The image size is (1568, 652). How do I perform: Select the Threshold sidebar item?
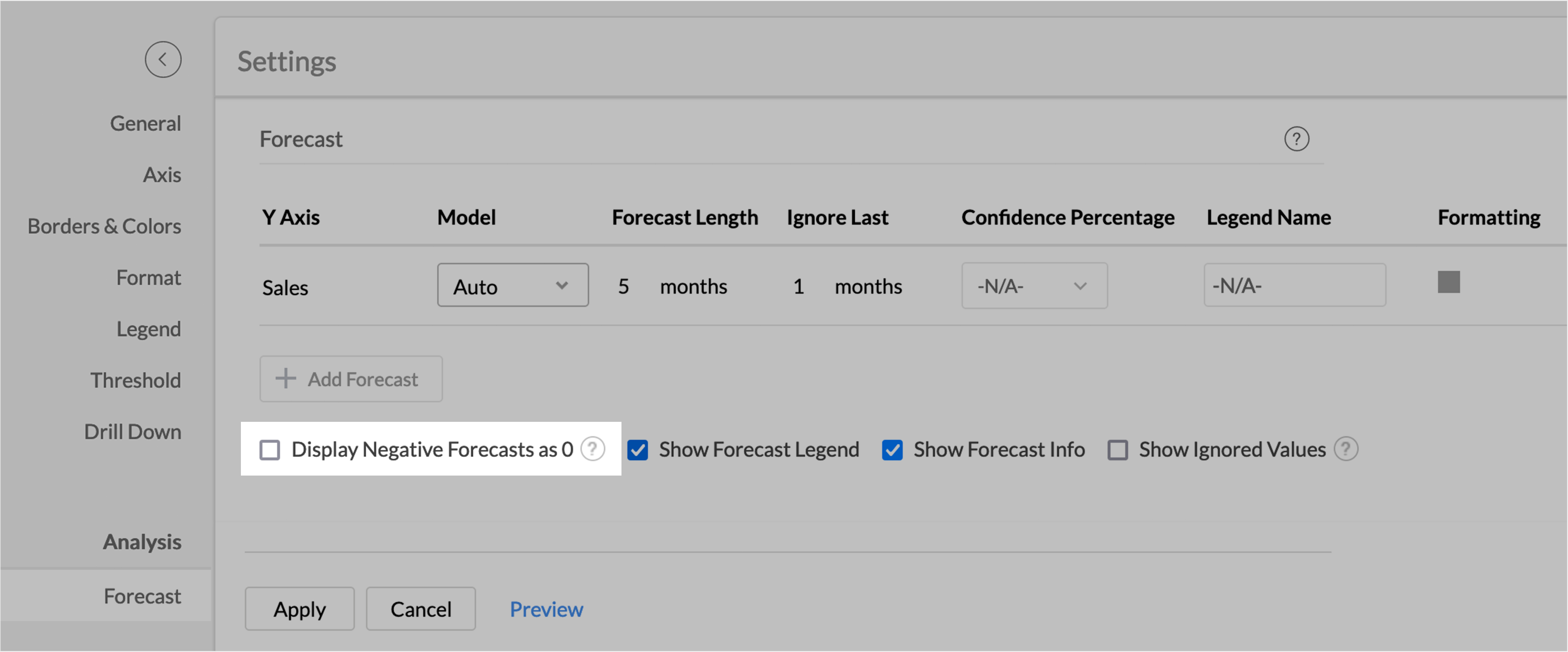[135, 381]
